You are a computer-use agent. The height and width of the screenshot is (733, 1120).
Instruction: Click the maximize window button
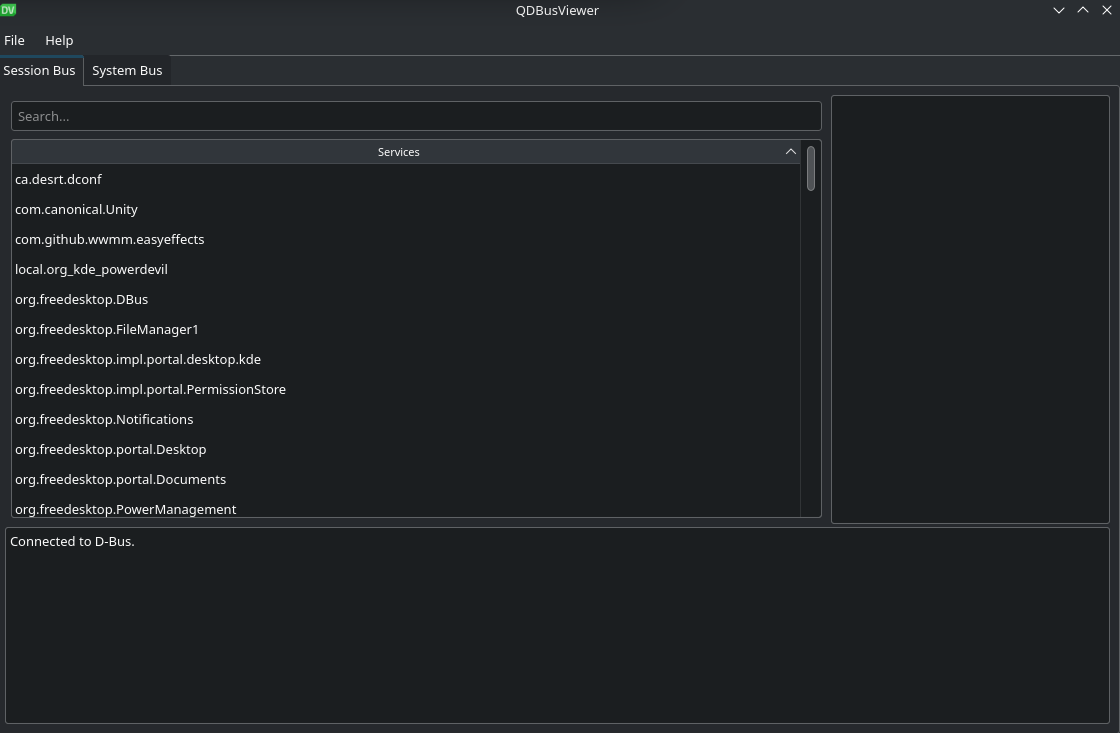click(1083, 10)
